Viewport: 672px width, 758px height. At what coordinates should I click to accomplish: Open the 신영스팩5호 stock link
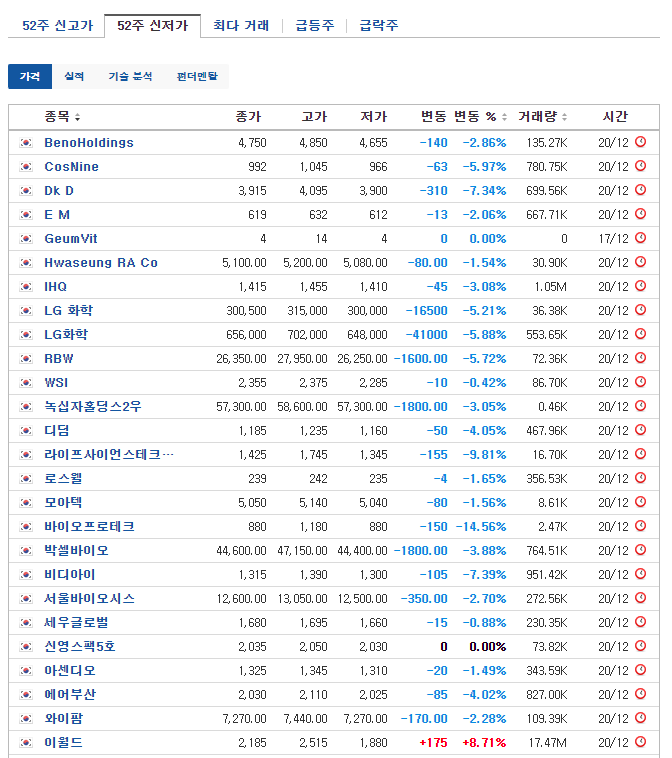tap(80, 647)
